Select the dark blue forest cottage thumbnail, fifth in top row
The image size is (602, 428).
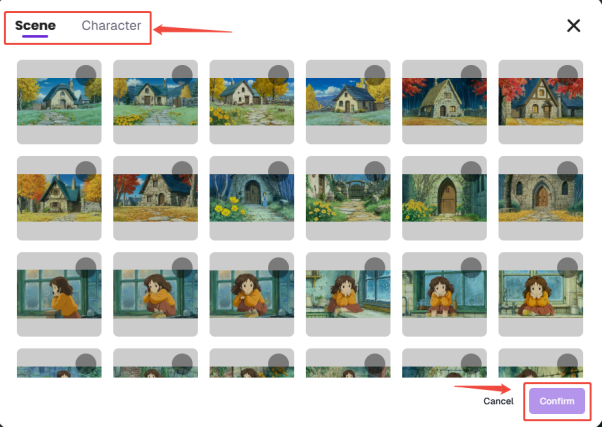click(x=444, y=102)
